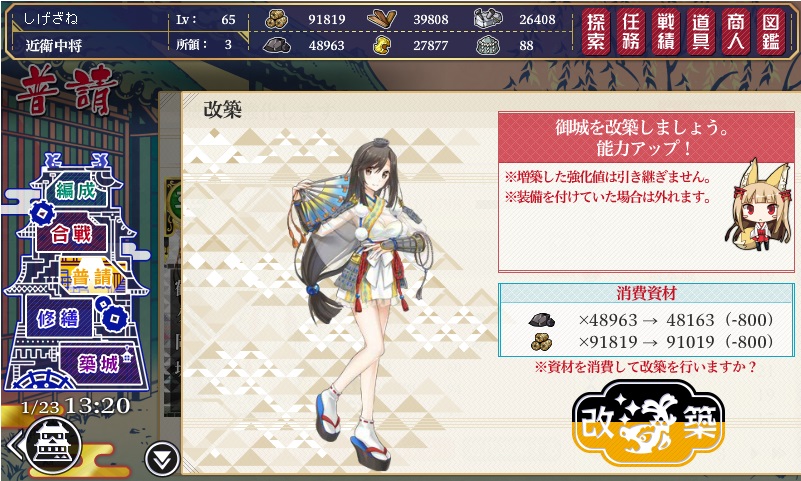Confirm remodel with the 改築 button

tap(648, 423)
